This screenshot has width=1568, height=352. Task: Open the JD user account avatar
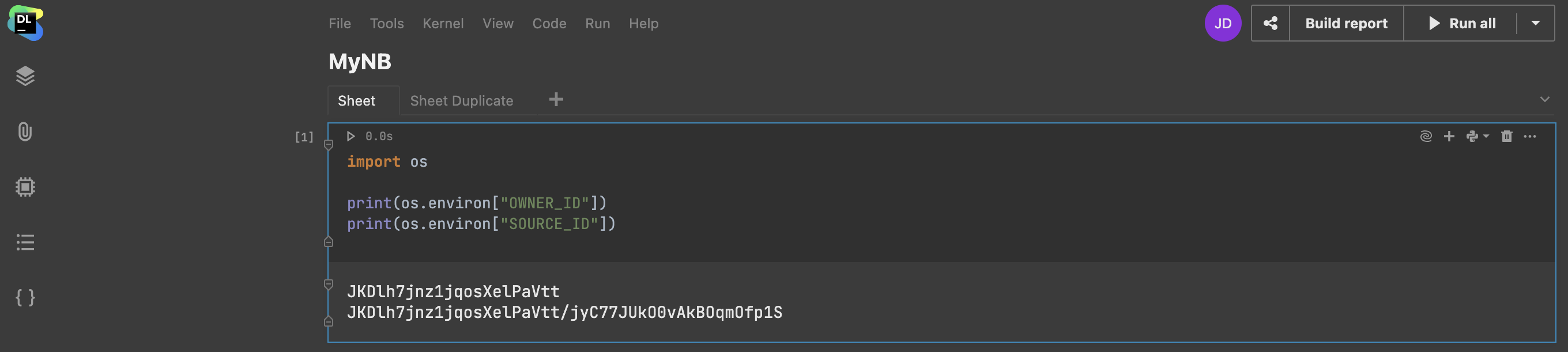click(1223, 23)
